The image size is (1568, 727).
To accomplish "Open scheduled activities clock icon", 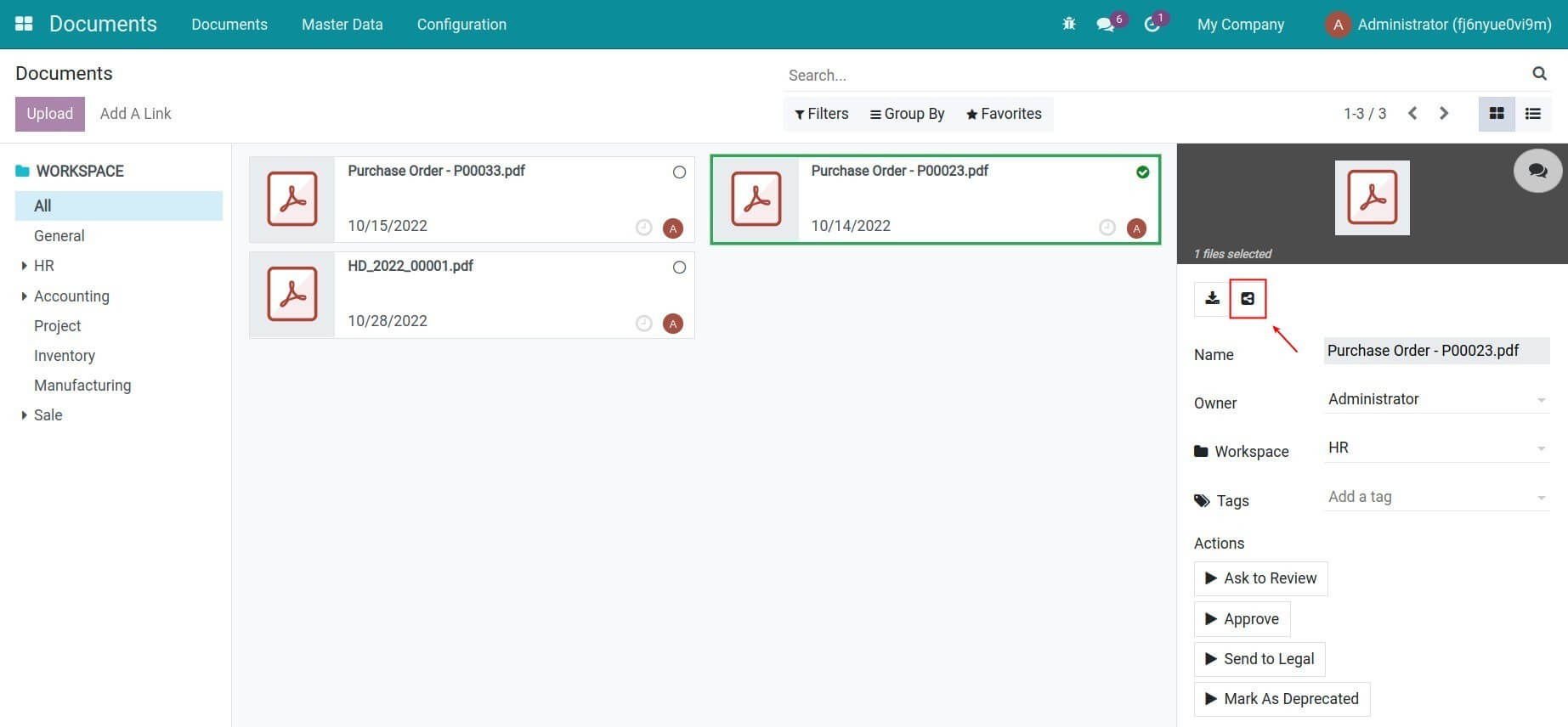I will point(1152,24).
